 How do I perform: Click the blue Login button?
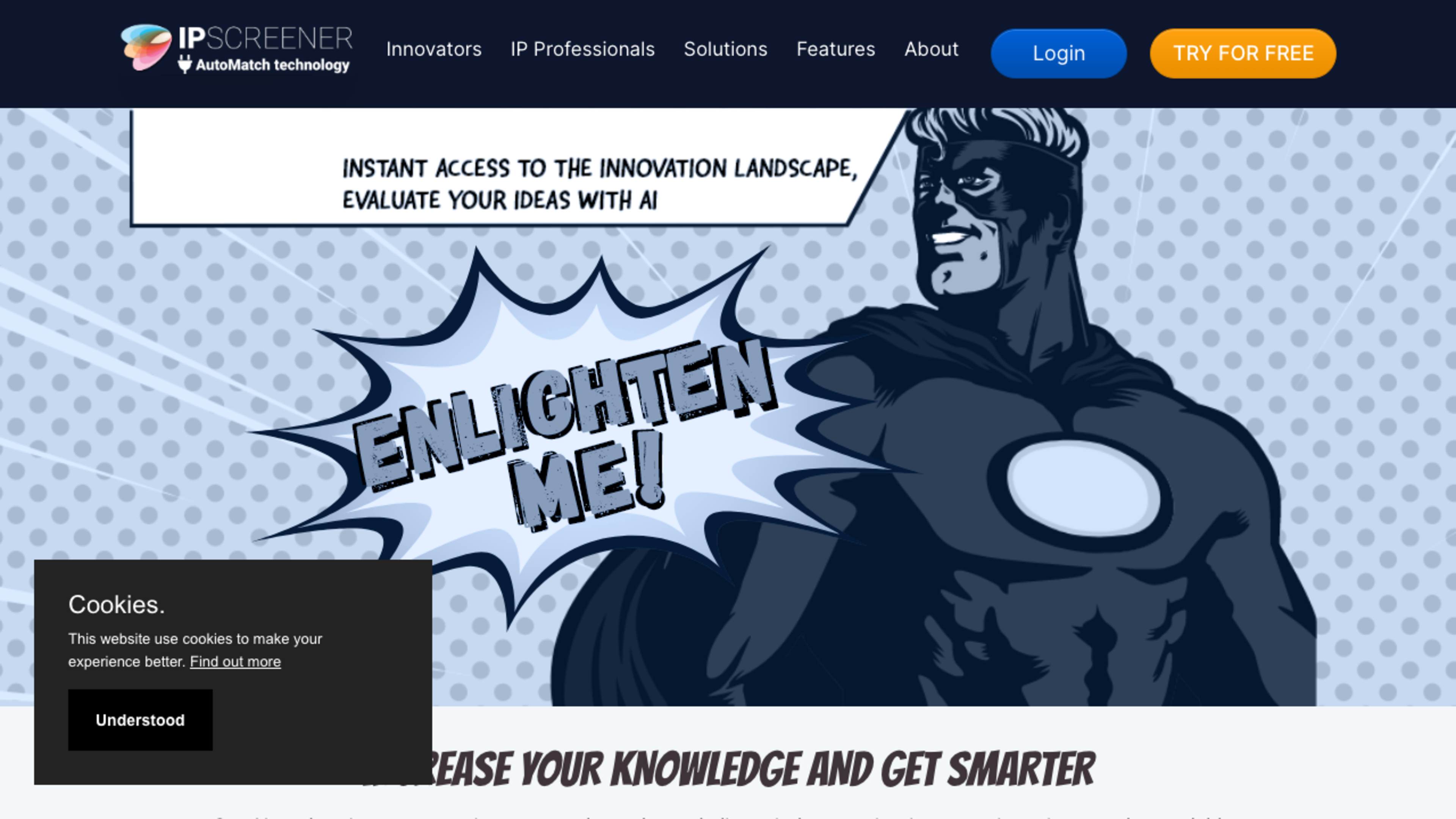click(1058, 53)
